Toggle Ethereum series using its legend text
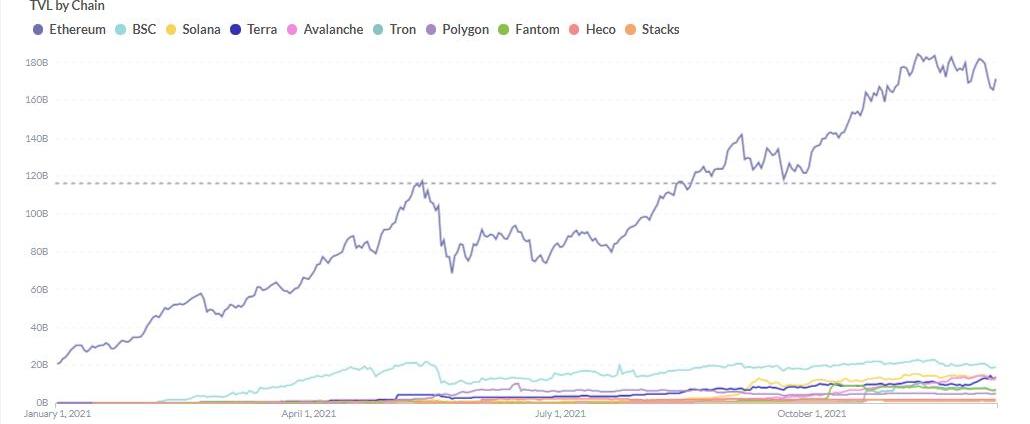1030x424 pixels. coord(76,30)
